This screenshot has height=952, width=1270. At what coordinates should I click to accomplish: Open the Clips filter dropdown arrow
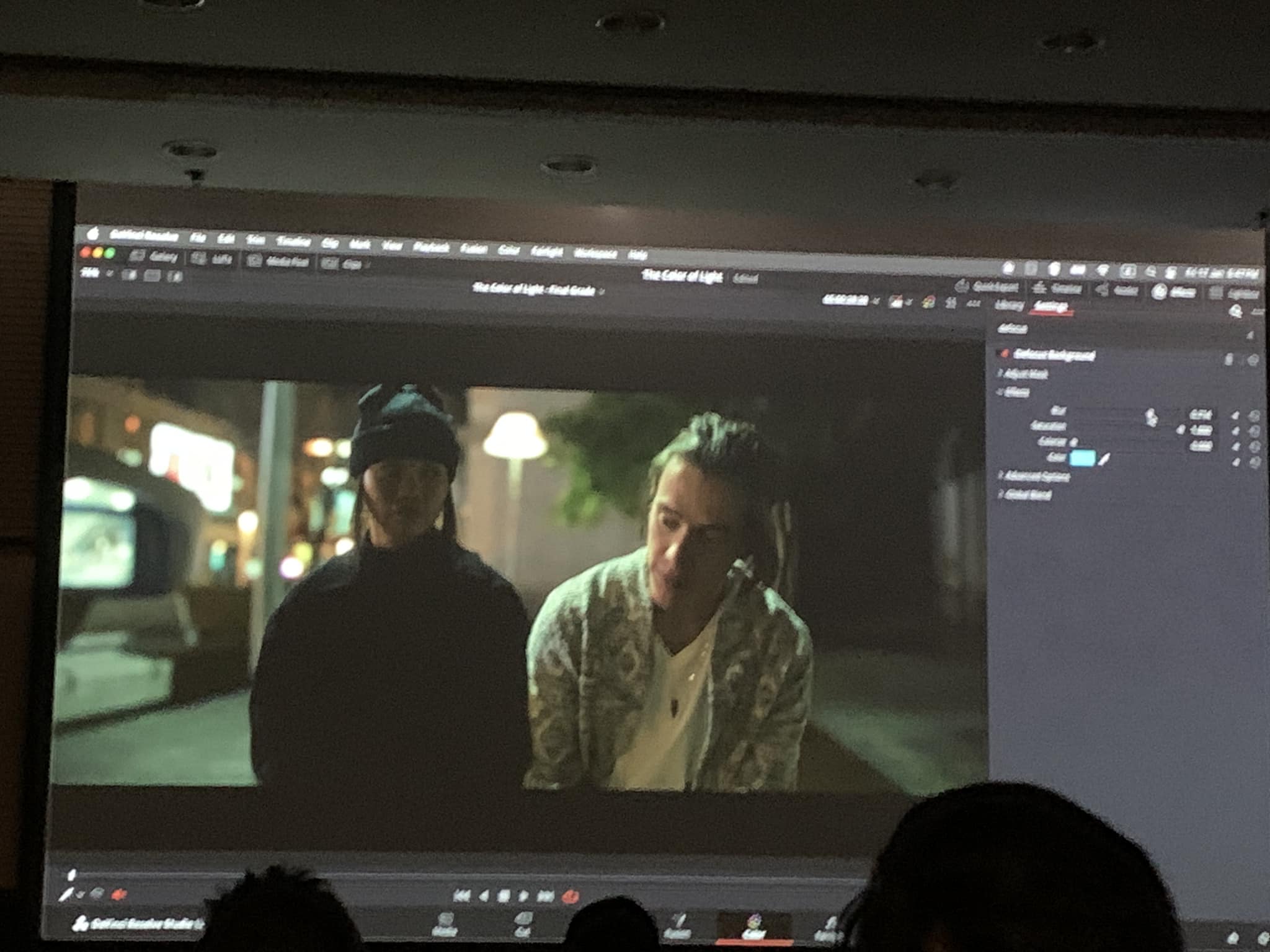[368, 265]
